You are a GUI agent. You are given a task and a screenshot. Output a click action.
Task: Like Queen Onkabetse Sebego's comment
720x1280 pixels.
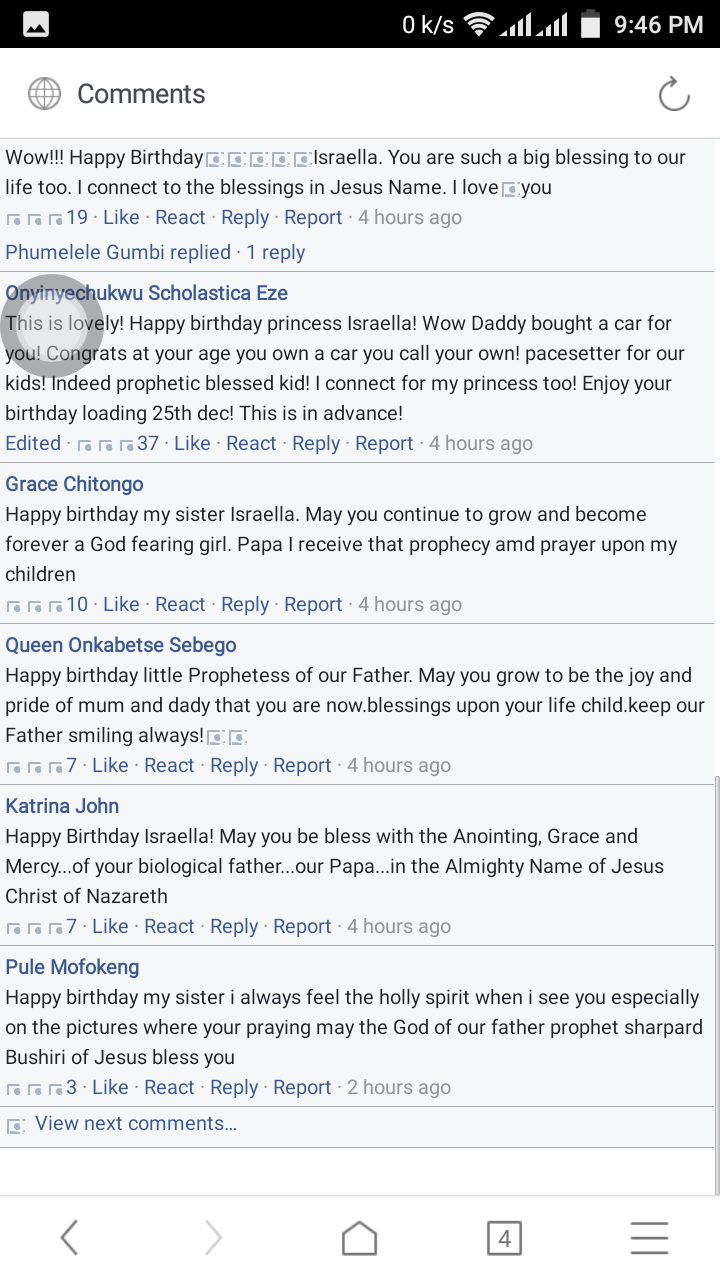(110, 765)
